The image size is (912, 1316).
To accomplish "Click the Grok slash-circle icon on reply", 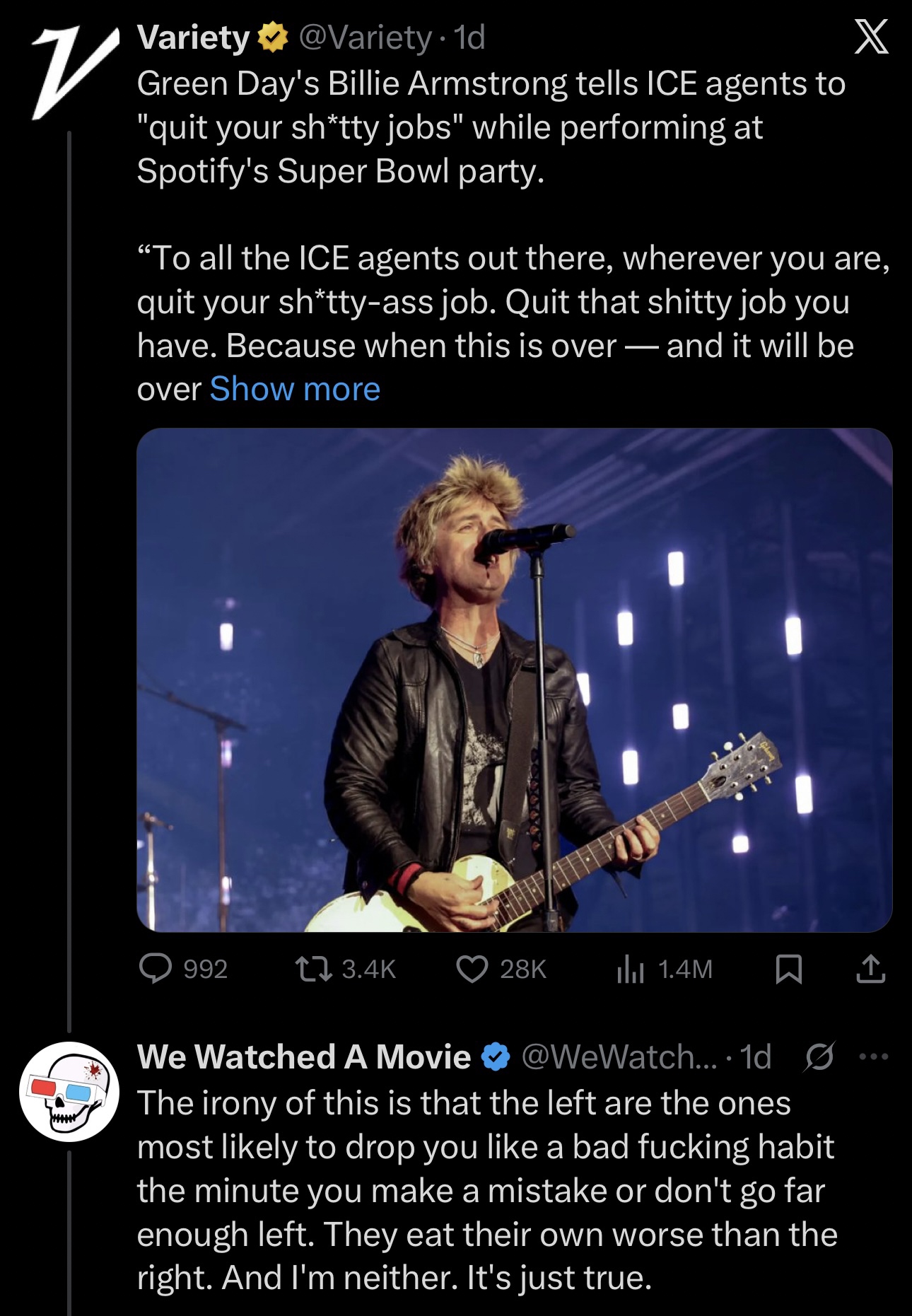I will coord(819,1056).
